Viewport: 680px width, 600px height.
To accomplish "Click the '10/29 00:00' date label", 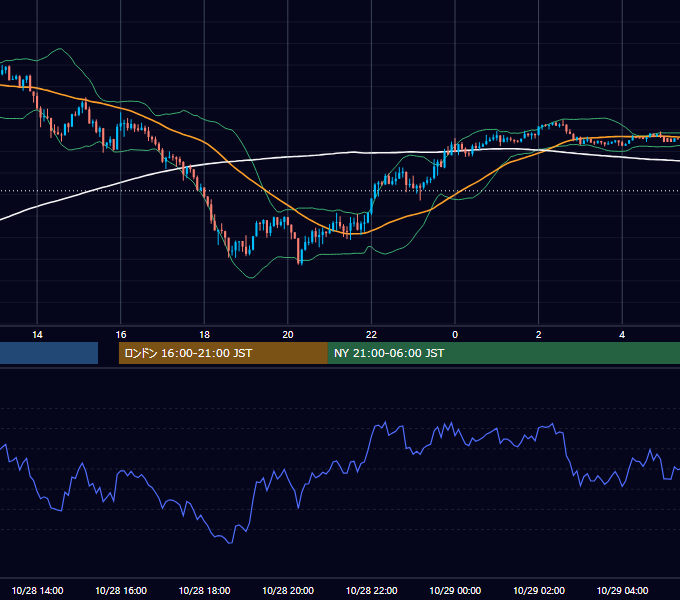I will click(x=455, y=590).
